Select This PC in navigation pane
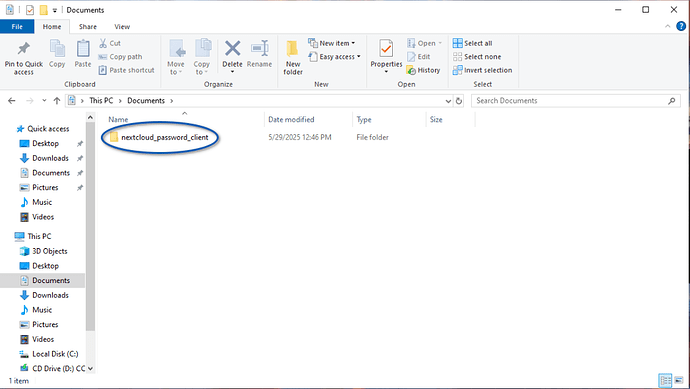The width and height of the screenshot is (690, 389). click(33, 236)
